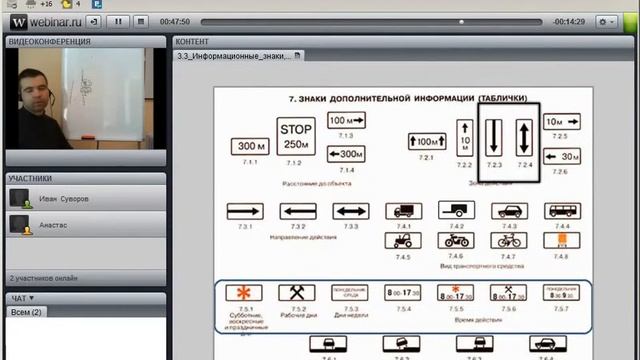Click the left arrow sign 7.3.2
Screen dimensions: 640x360
point(298,211)
